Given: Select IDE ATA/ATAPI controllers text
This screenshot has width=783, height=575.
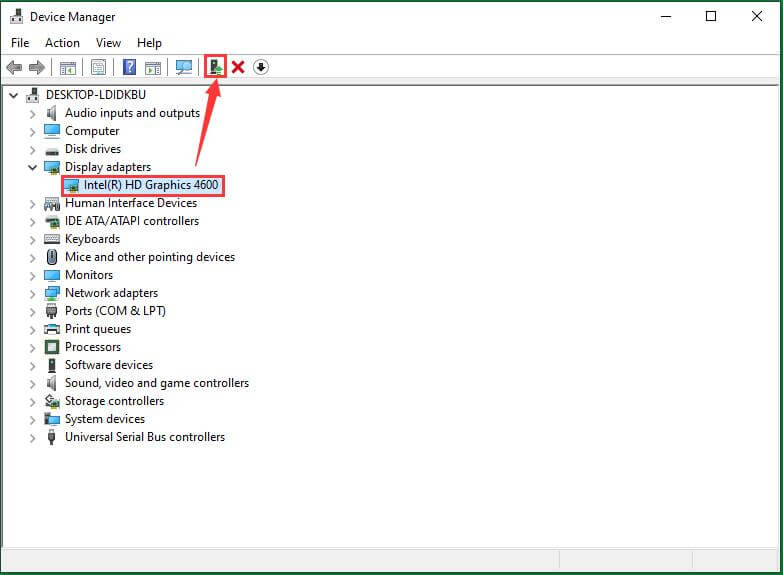Looking at the screenshot, I should pyautogui.click(x=132, y=221).
